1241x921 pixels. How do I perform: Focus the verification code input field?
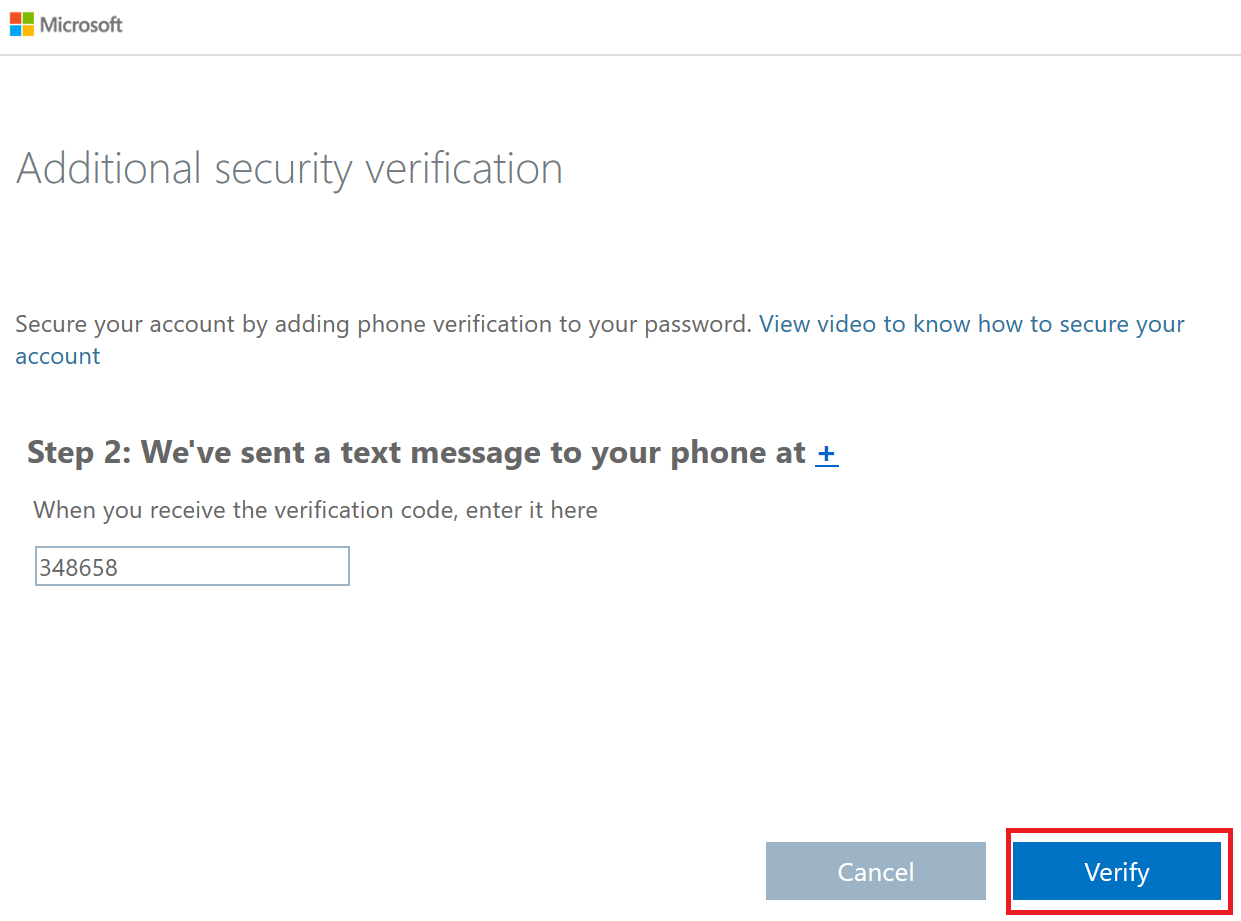point(192,566)
